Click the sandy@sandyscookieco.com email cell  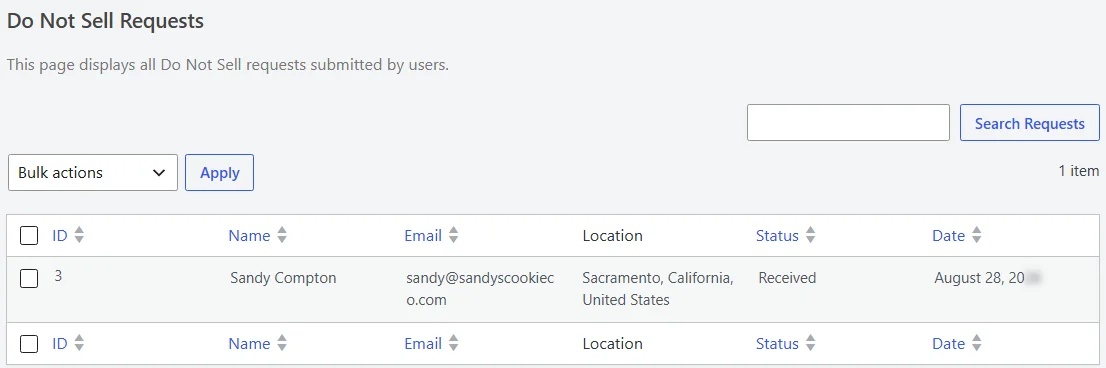pos(480,289)
